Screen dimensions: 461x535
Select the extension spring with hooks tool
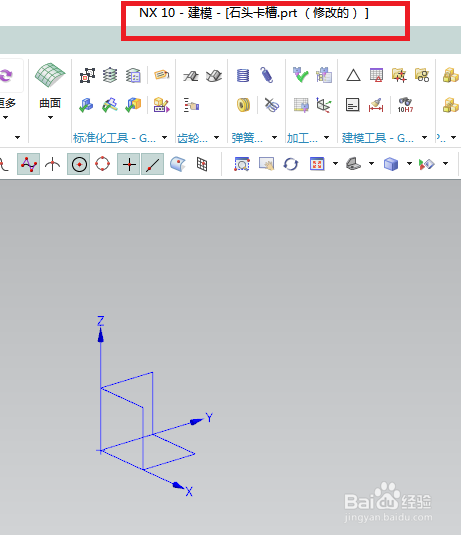coord(266,75)
